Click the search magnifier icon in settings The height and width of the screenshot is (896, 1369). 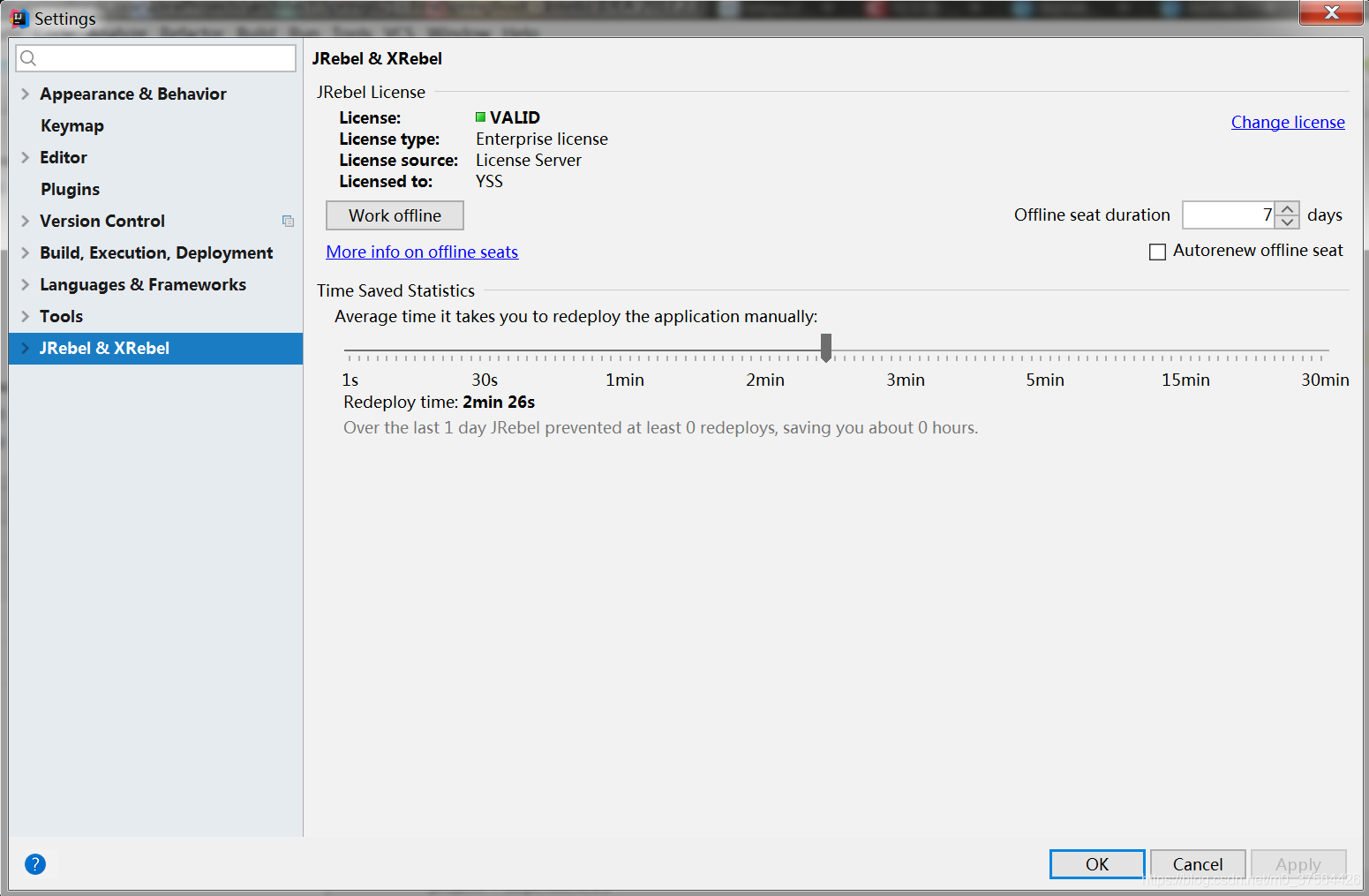(28, 58)
